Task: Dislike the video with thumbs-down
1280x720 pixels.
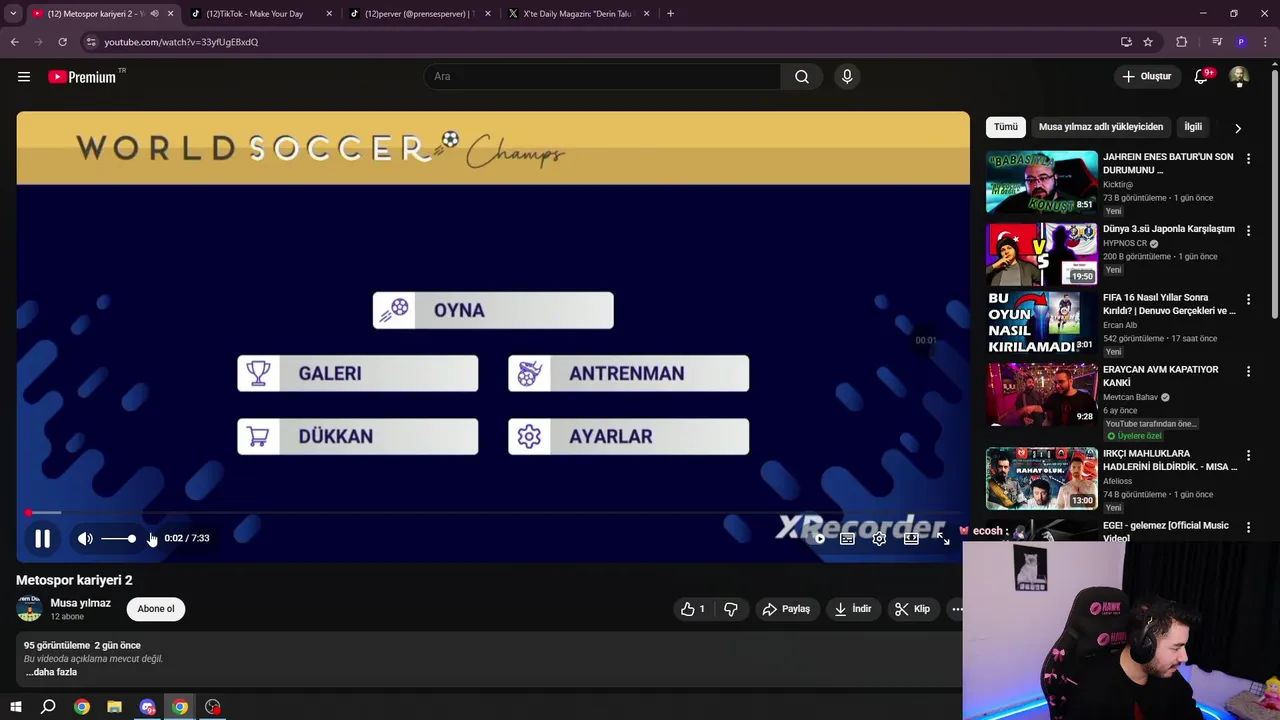Action: tap(731, 609)
